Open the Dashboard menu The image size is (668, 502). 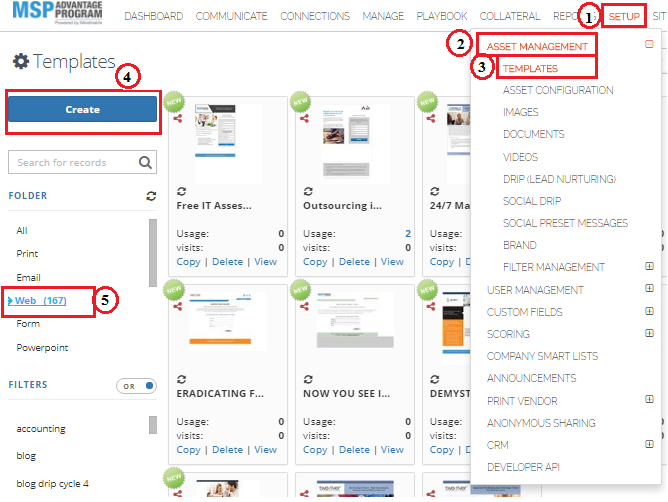point(153,16)
